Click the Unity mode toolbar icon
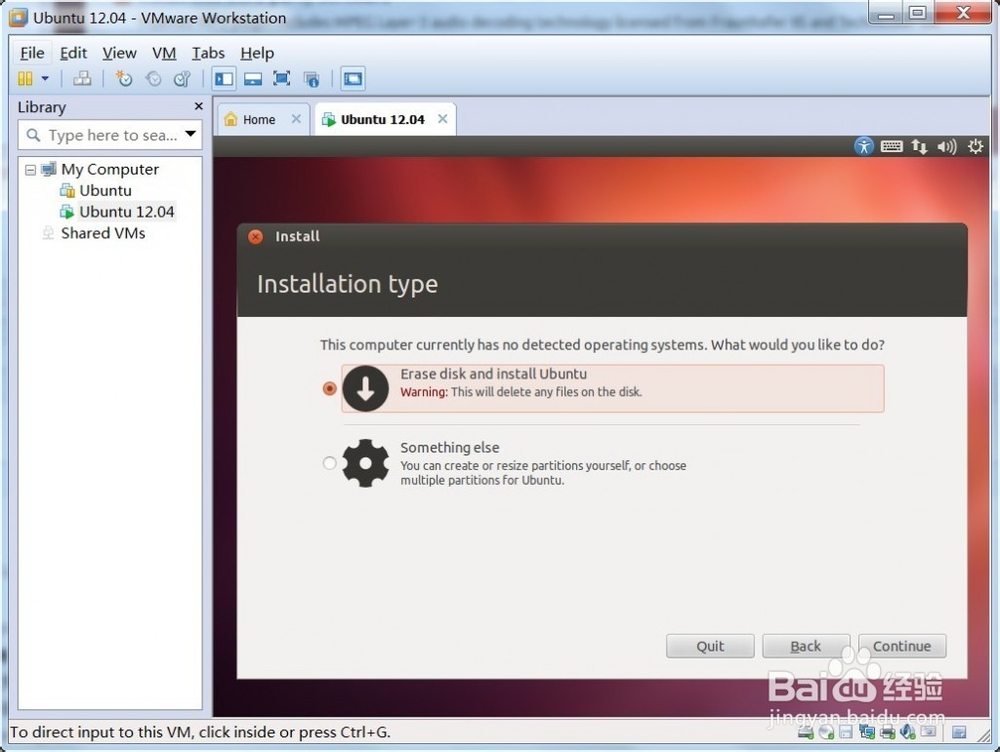This screenshot has height=752, width=1000. 311,79
